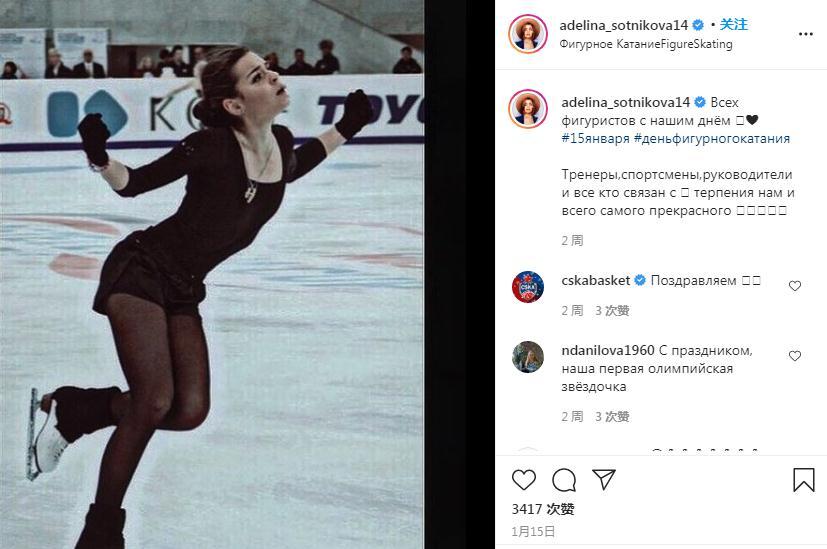The image size is (827, 549).
Task: Like the cskabasket comment
Action: (x=795, y=286)
